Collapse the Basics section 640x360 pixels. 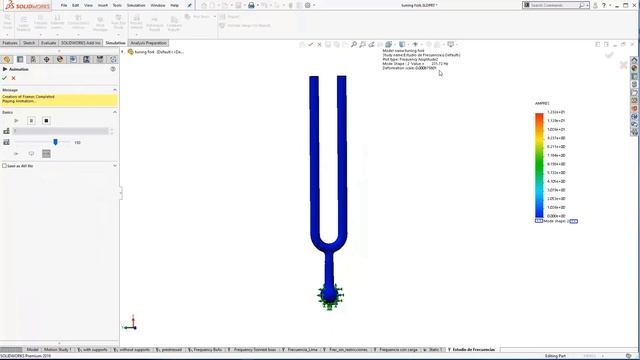tap(115, 112)
